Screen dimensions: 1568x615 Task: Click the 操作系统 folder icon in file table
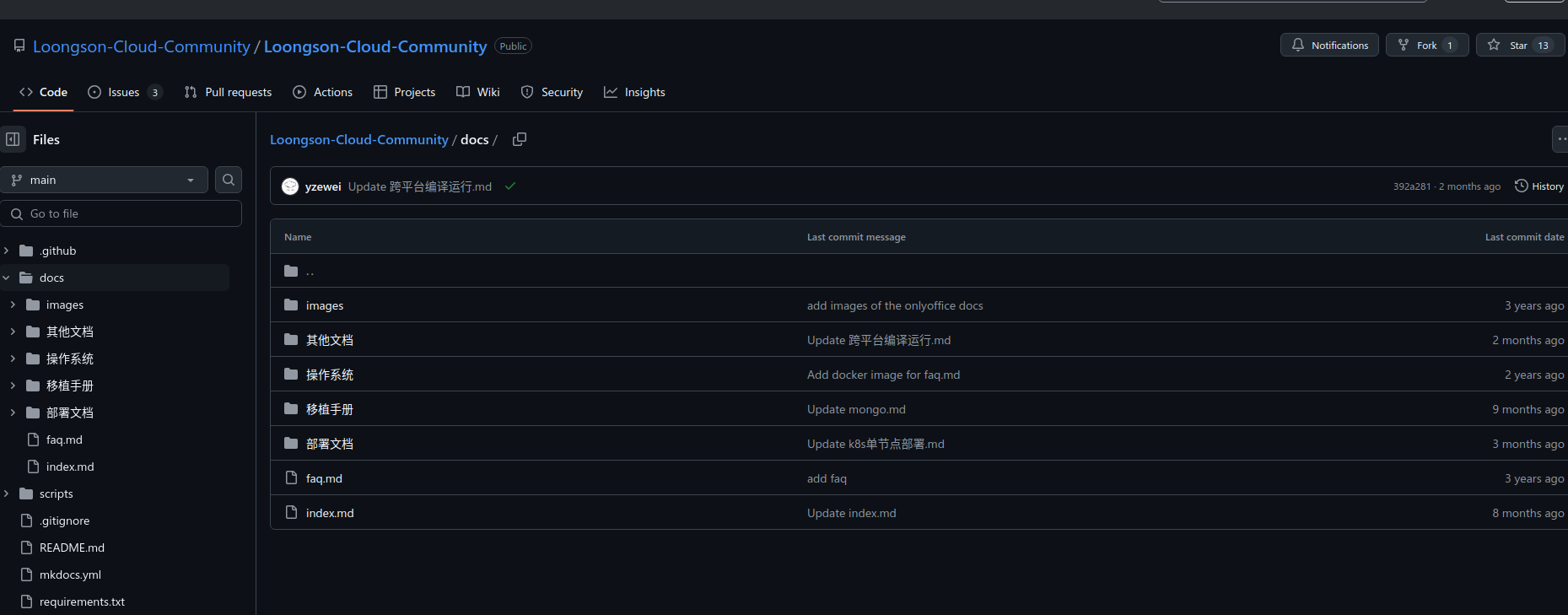[x=291, y=375]
